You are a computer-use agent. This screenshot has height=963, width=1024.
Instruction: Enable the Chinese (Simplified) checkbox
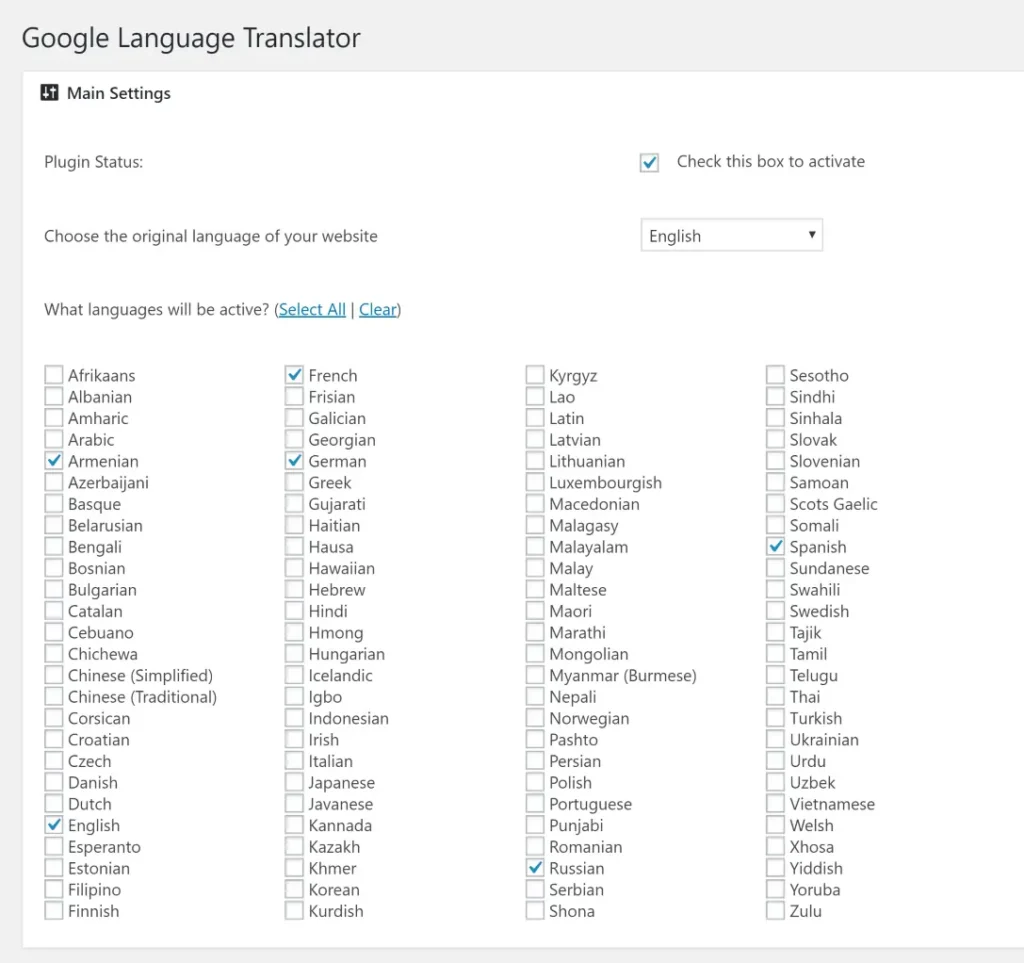point(54,675)
